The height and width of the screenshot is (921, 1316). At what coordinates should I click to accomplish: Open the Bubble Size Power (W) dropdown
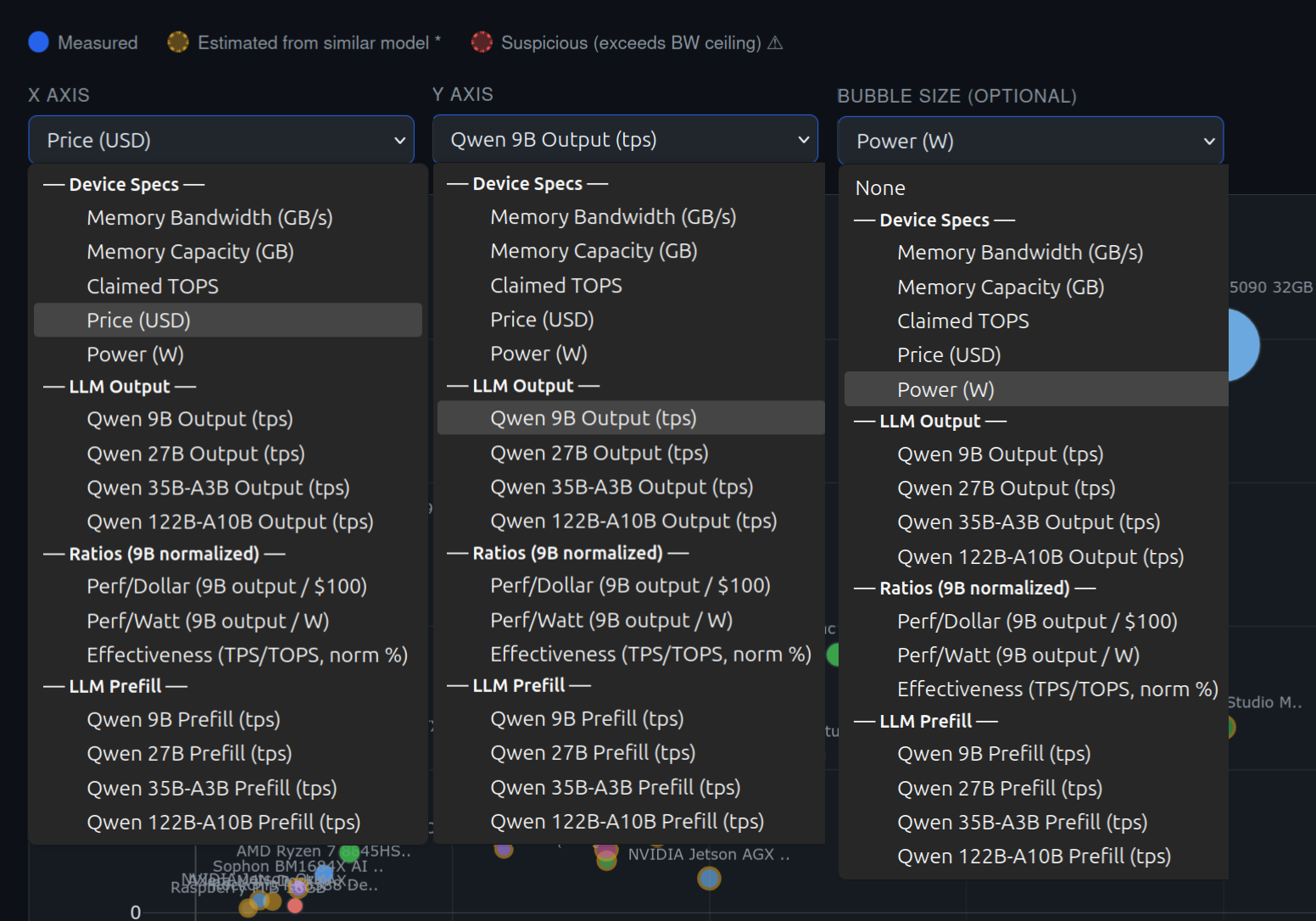pos(1030,141)
